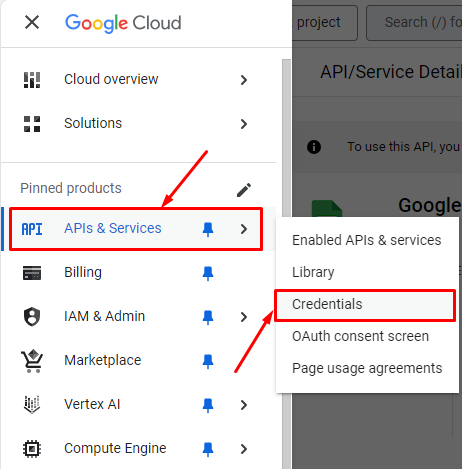Click the IAM & Admin shield icon
Image resolution: width=462 pixels, height=469 pixels.
(32, 317)
